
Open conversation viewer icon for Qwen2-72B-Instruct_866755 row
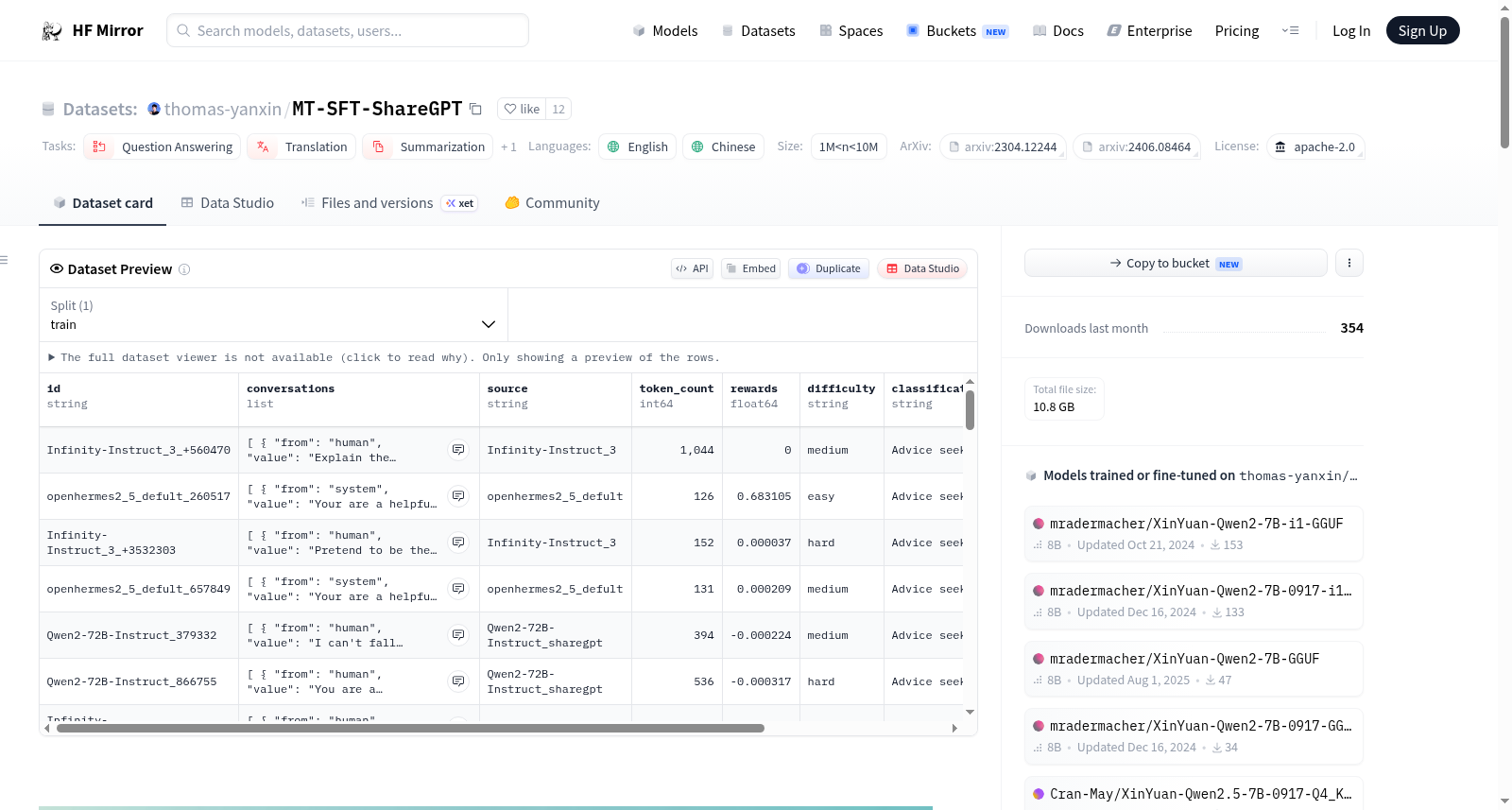458,681
